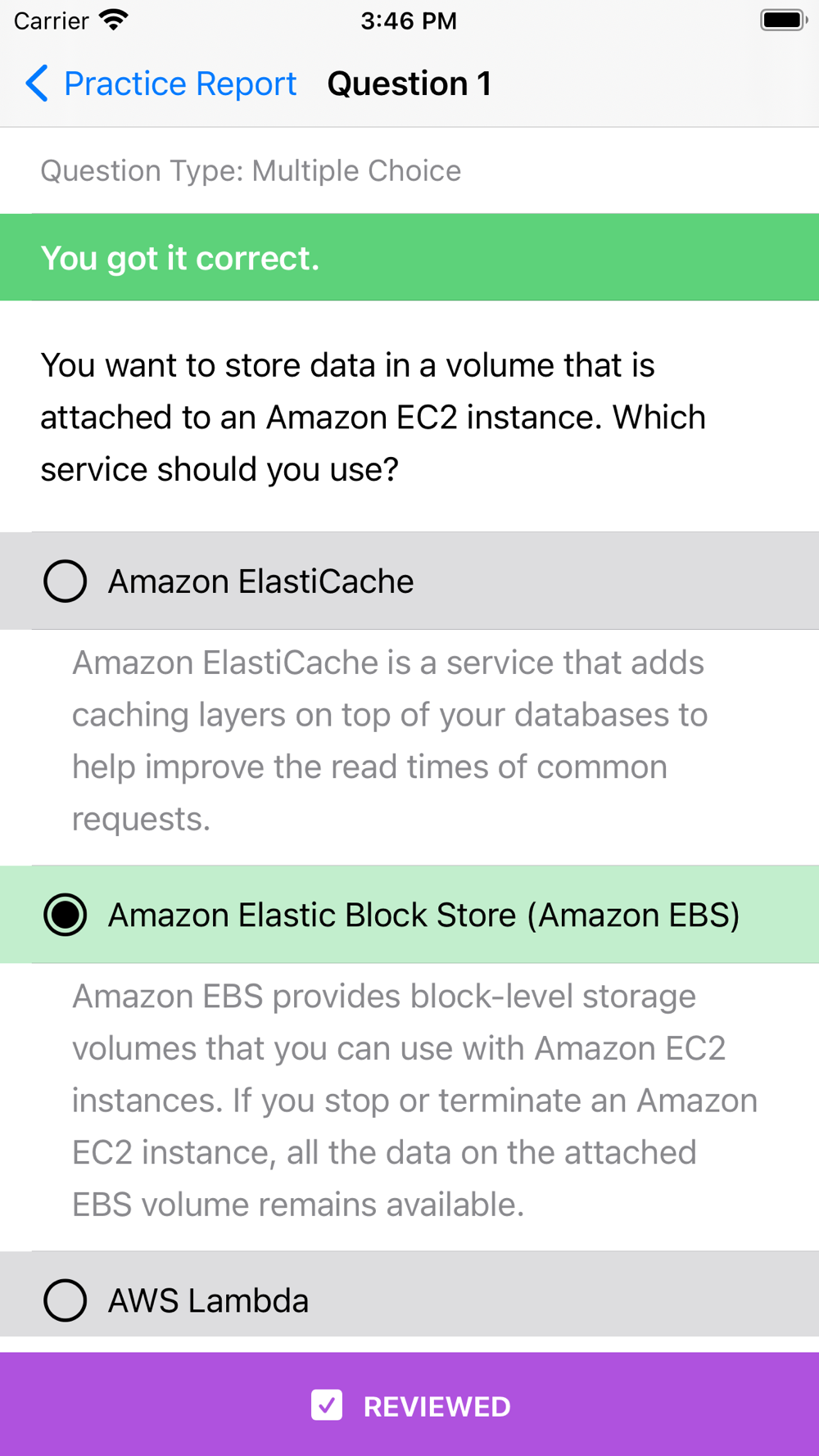Select the Amazon ElastiCache radio button
Viewport: 819px width, 1456px height.
tap(65, 581)
